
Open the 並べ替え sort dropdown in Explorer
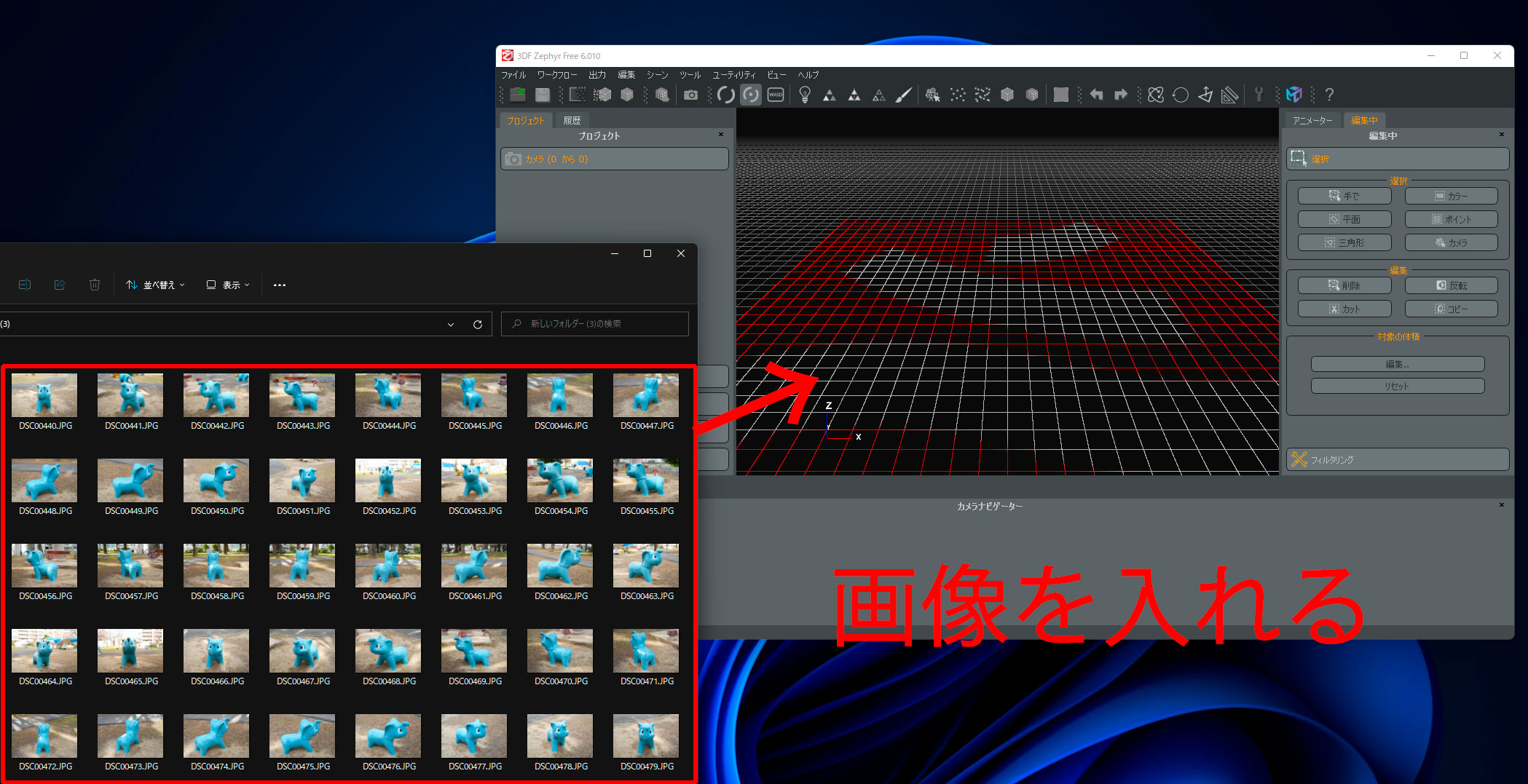click(x=155, y=285)
